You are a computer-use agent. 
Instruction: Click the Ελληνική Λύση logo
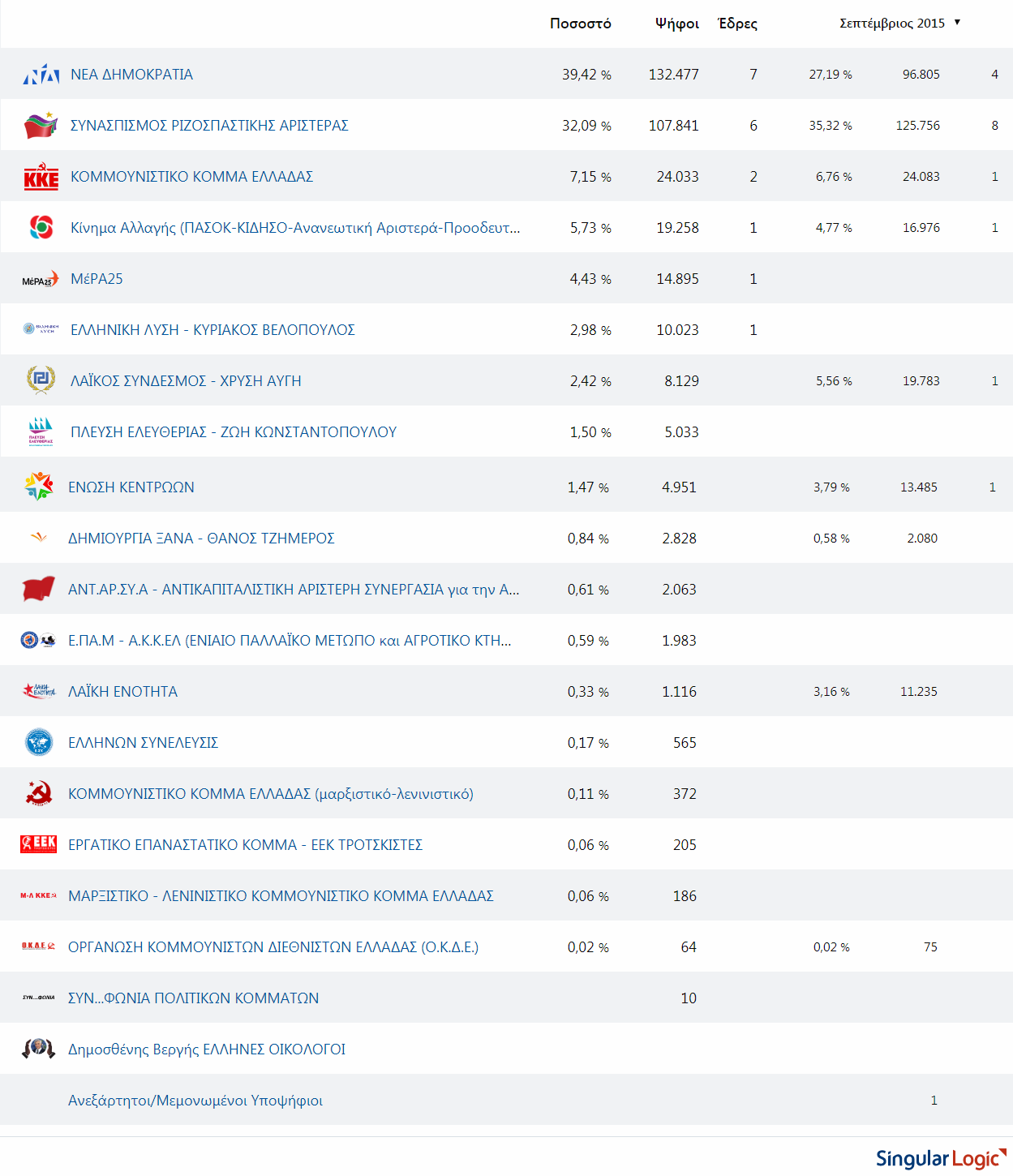[x=41, y=329]
